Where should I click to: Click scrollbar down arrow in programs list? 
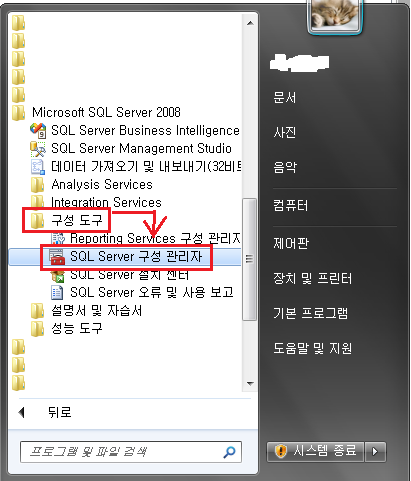click(250, 384)
